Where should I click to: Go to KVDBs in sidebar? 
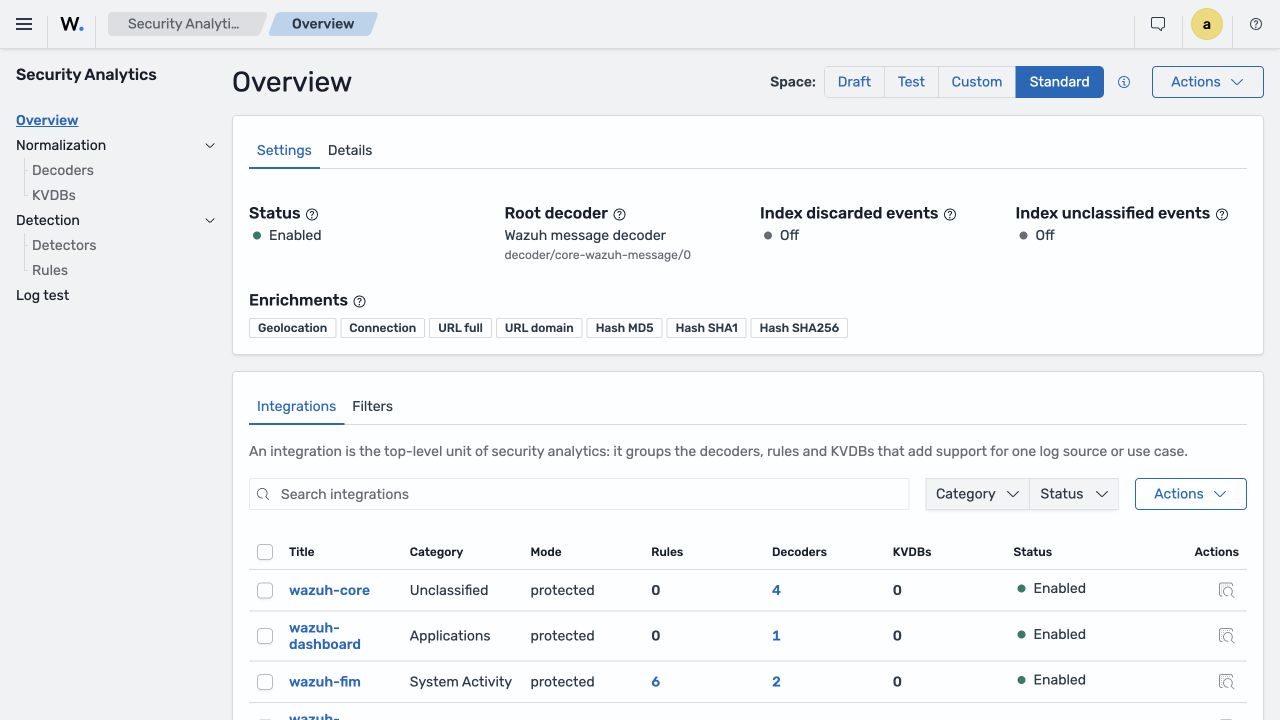[x=54, y=195]
